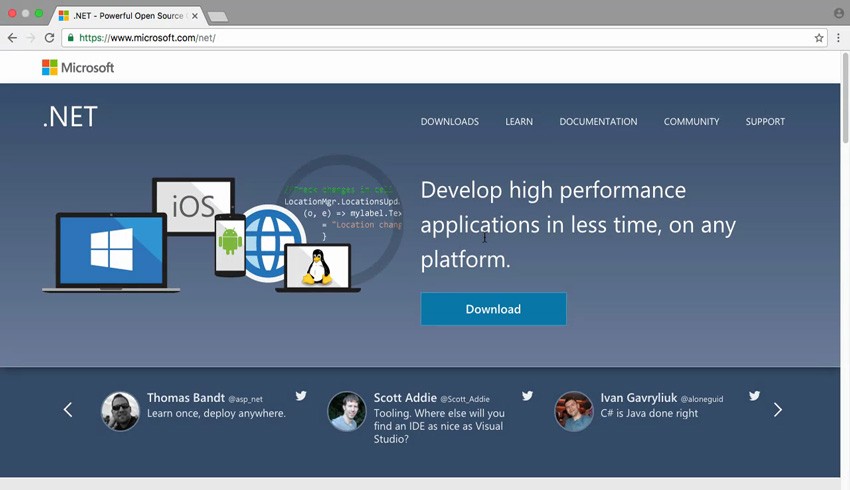Open the @asp_net Twitter handle
Image resolution: width=850 pixels, height=490 pixels.
coord(246,399)
